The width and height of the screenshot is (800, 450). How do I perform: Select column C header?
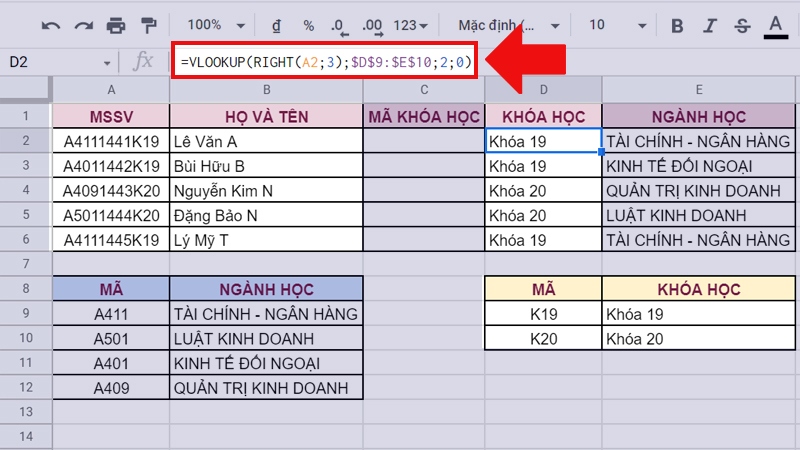424,89
